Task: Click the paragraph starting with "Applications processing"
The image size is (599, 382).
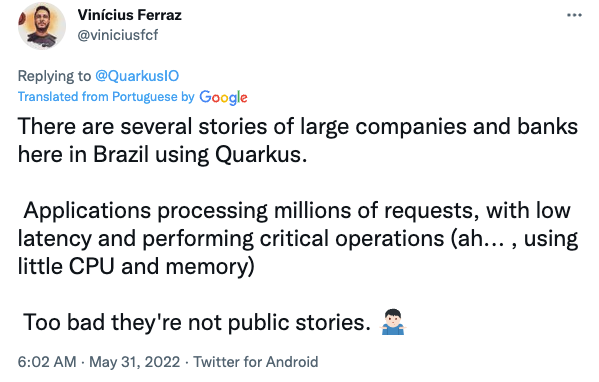Action: click(298, 238)
